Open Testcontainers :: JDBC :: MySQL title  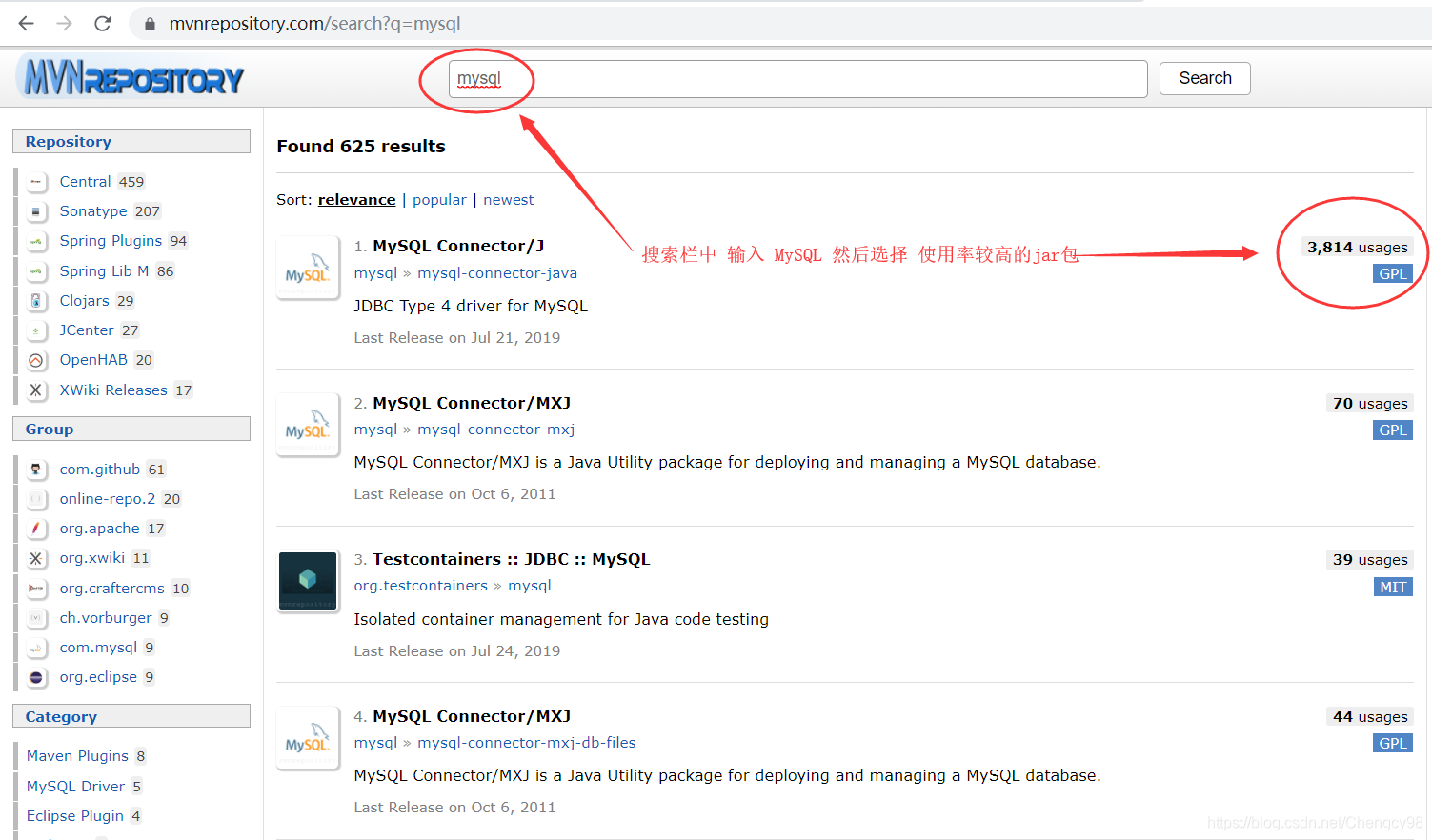[x=511, y=559]
